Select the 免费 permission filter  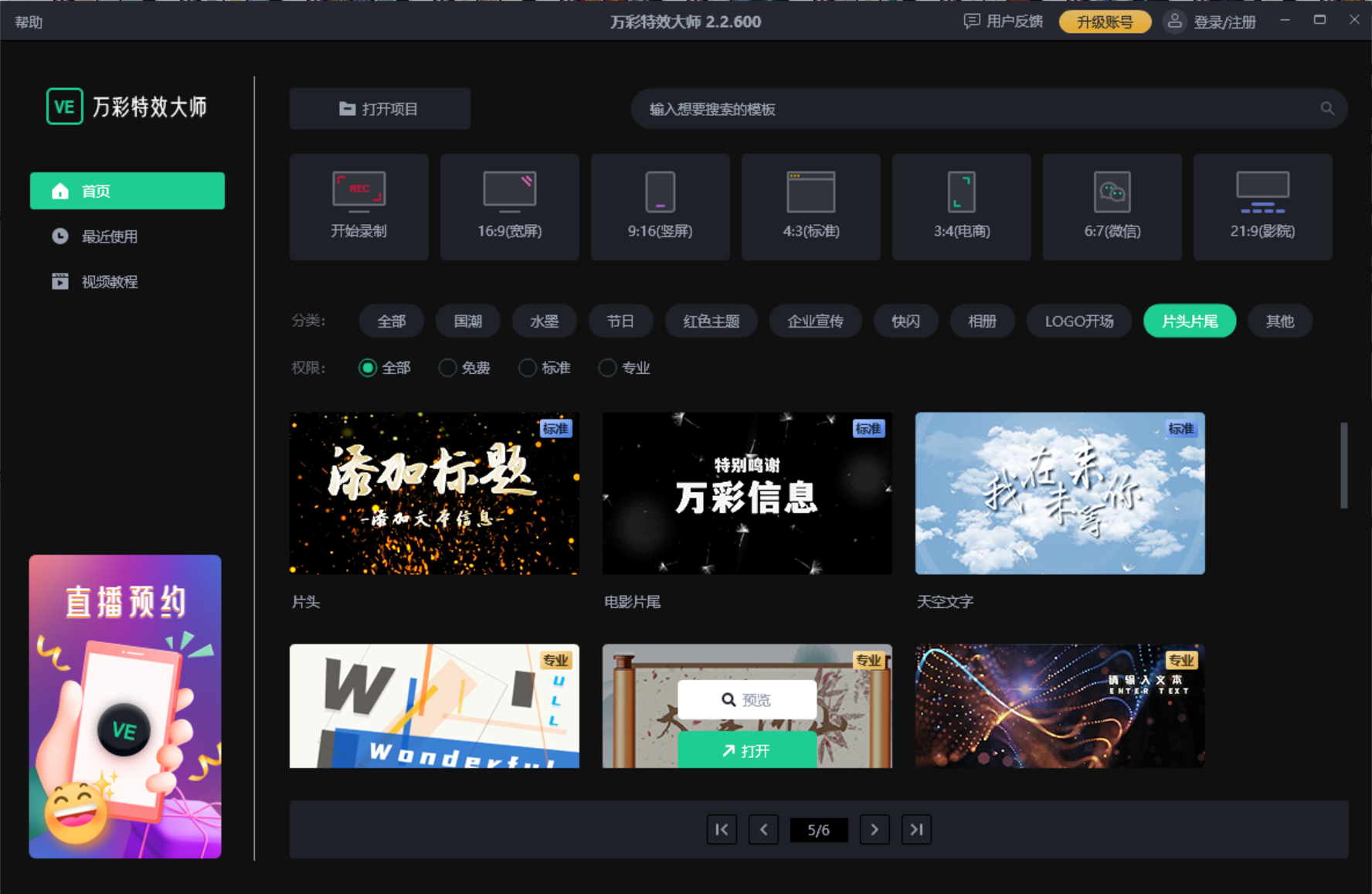[465, 368]
